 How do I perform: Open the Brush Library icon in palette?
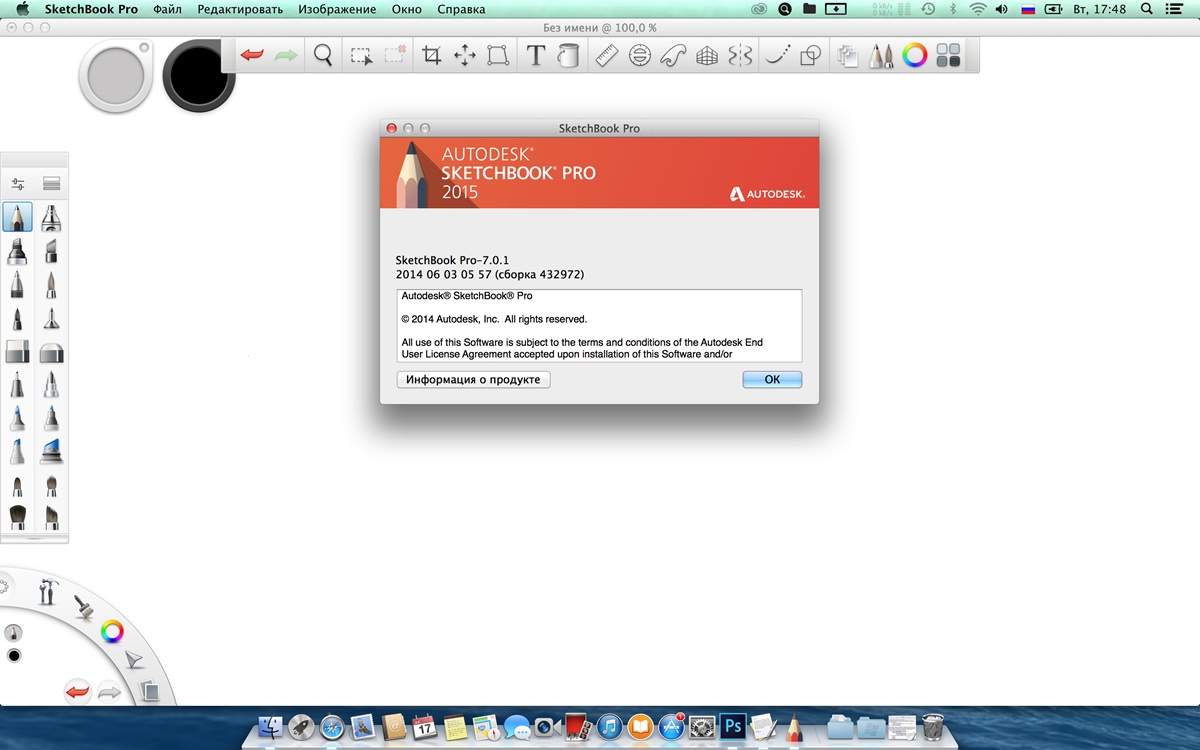(x=52, y=184)
